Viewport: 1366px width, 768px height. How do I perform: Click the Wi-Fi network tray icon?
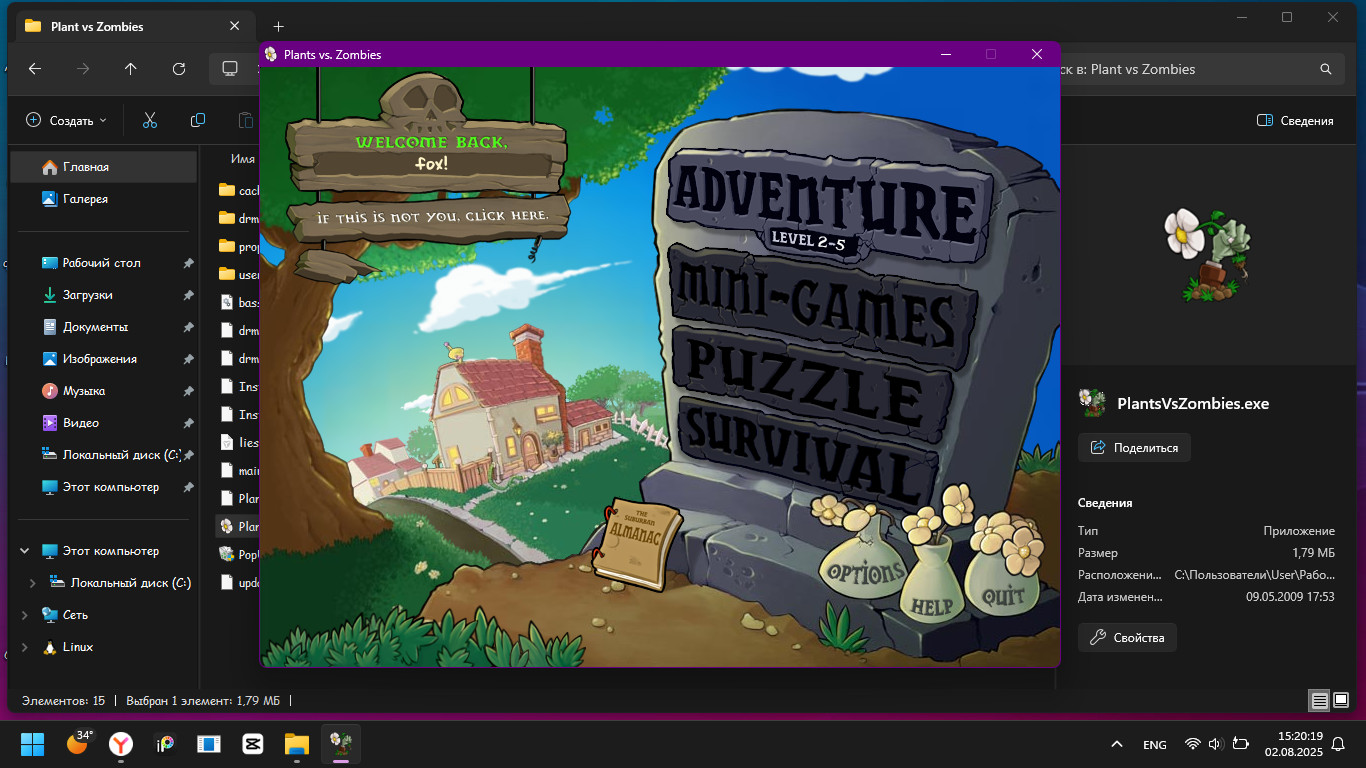1192,744
